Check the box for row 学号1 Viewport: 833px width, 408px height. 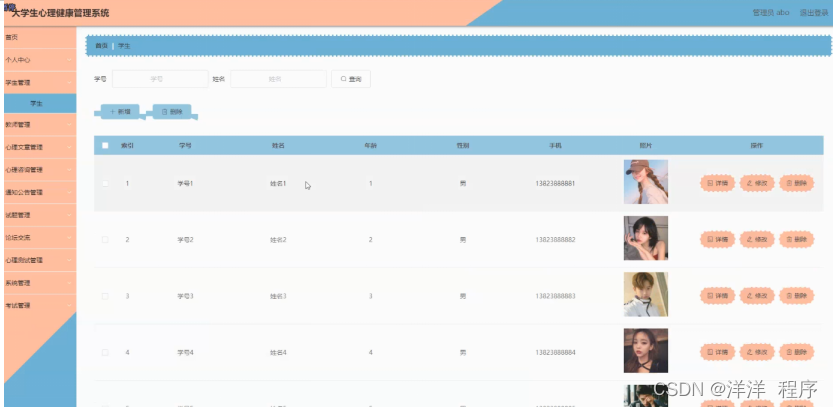(105, 183)
